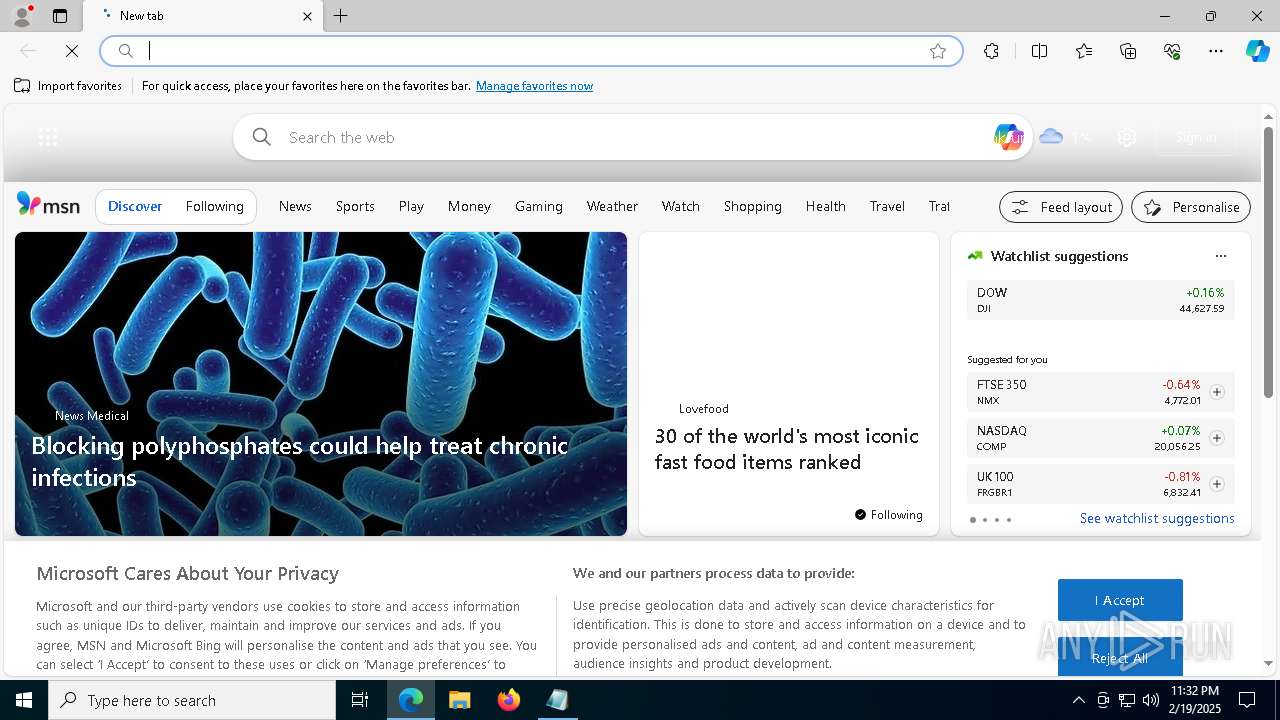The width and height of the screenshot is (1280, 720).
Task: Switch to the Following tab
Action: click(214, 206)
